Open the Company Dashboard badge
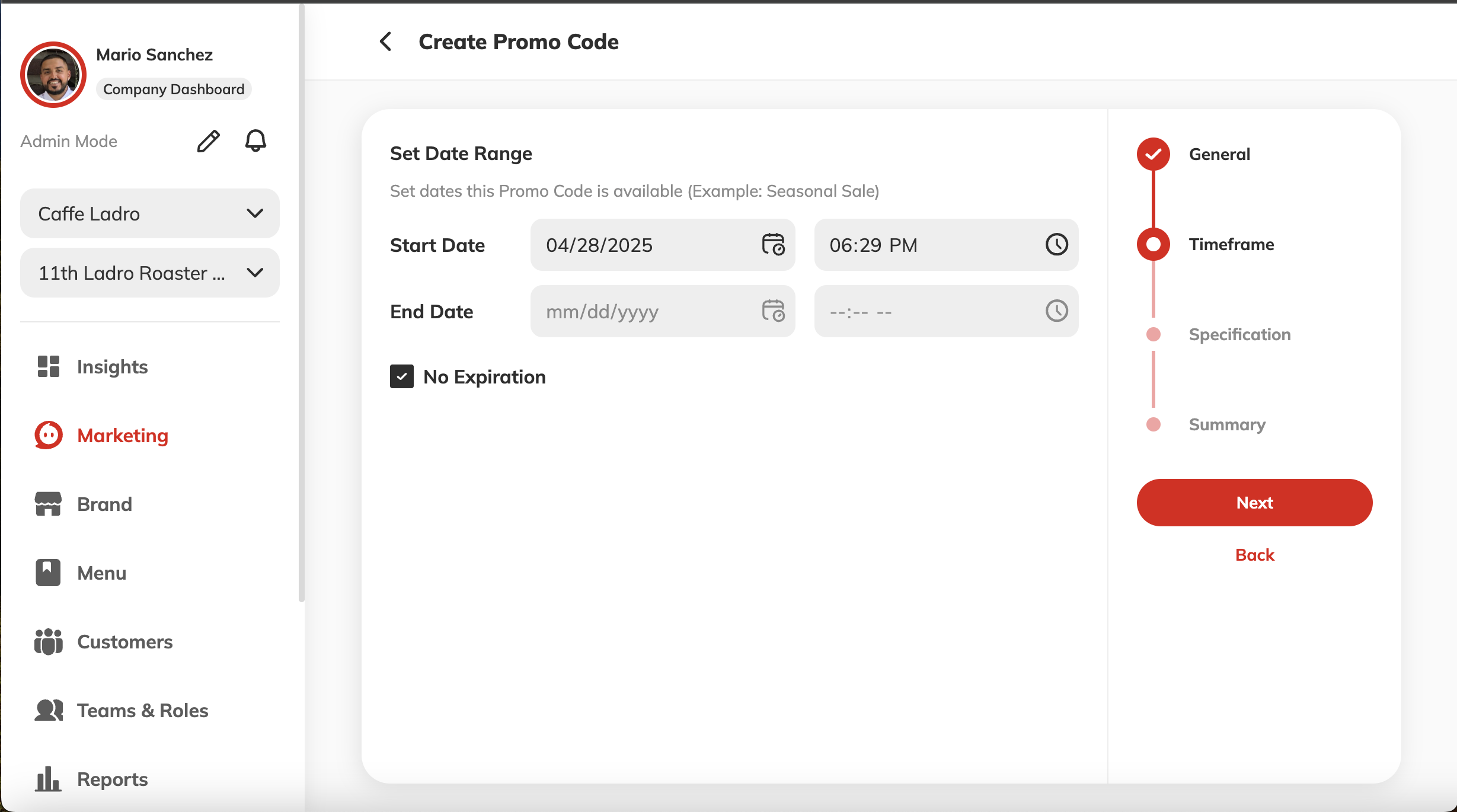Image resolution: width=1457 pixels, height=812 pixels. tap(174, 89)
